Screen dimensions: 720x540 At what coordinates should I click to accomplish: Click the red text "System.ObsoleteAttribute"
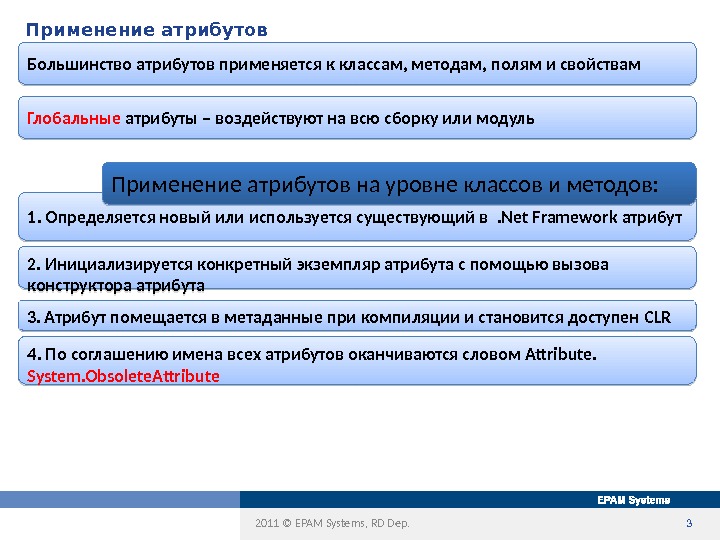tap(123, 376)
